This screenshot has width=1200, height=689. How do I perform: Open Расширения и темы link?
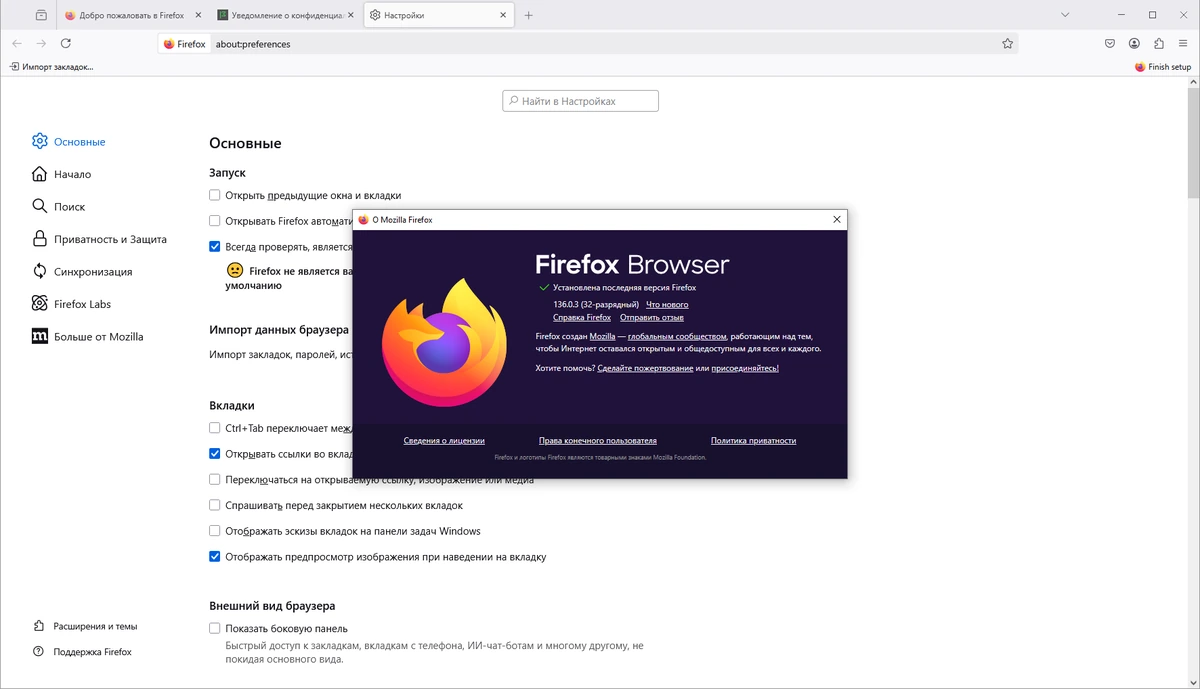click(x=85, y=626)
